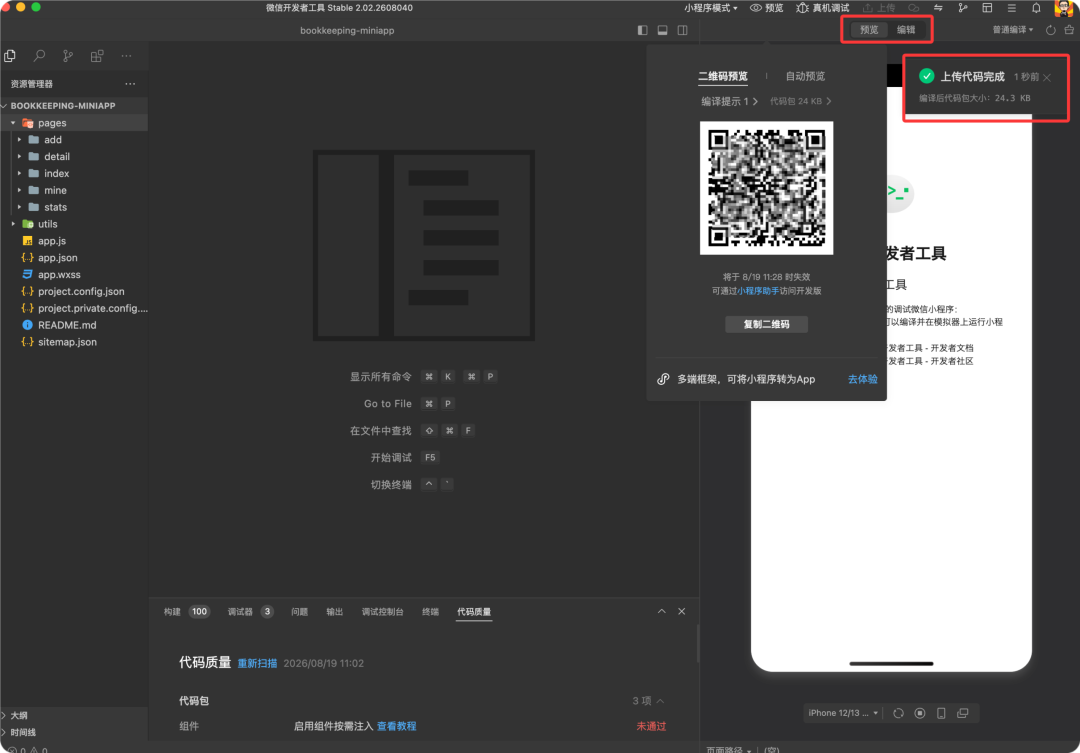Click the version management branch icon in toolbar
This screenshot has width=1080, height=753.
coord(962,8)
